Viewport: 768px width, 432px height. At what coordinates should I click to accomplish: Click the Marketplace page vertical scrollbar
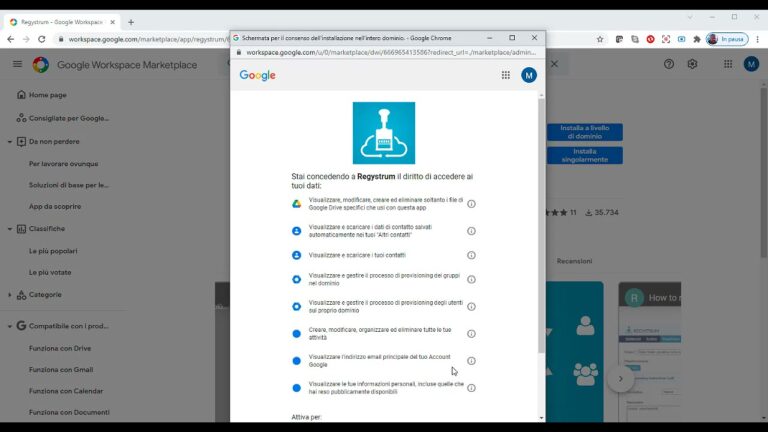(x=764, y=171)
